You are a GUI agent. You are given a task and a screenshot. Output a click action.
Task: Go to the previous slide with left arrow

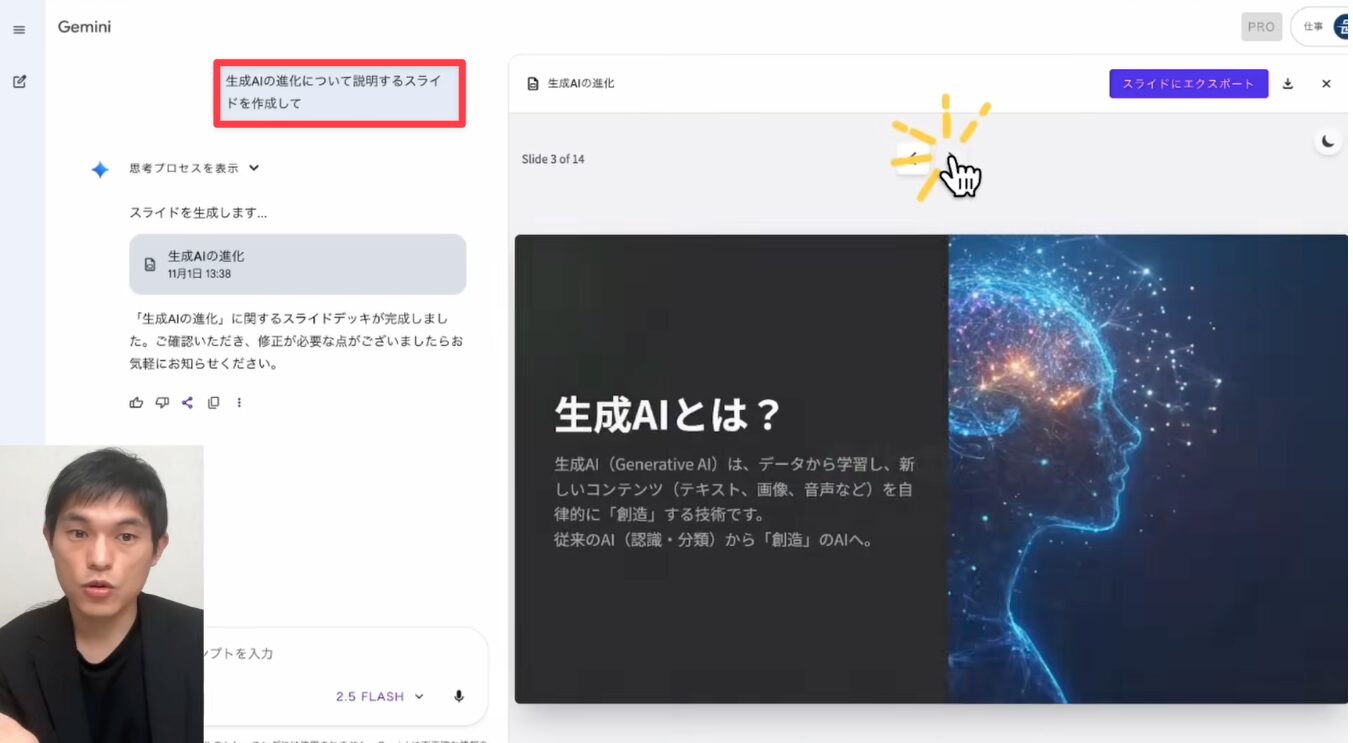coord(912,159)
